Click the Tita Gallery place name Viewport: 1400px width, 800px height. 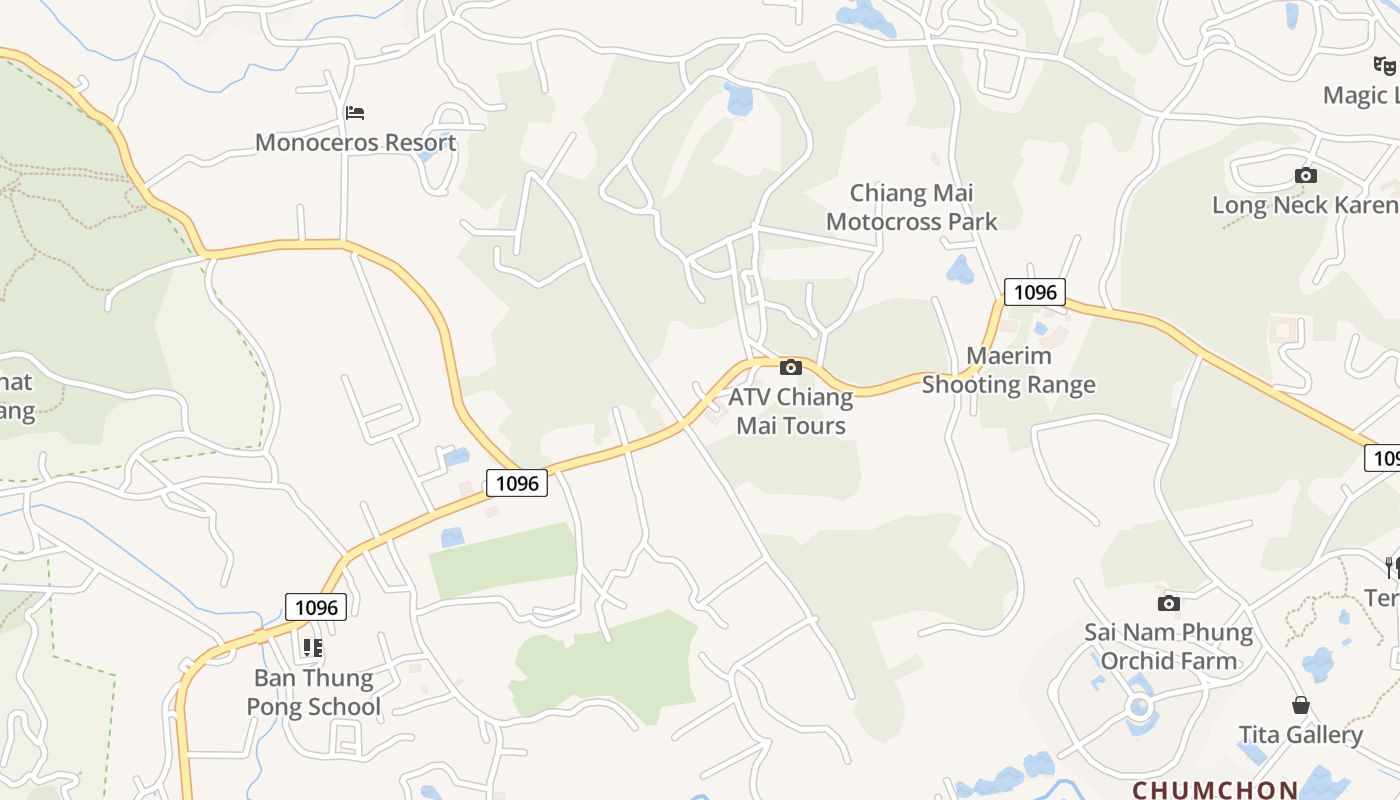pyautogui.click(x=1300, y=735)
